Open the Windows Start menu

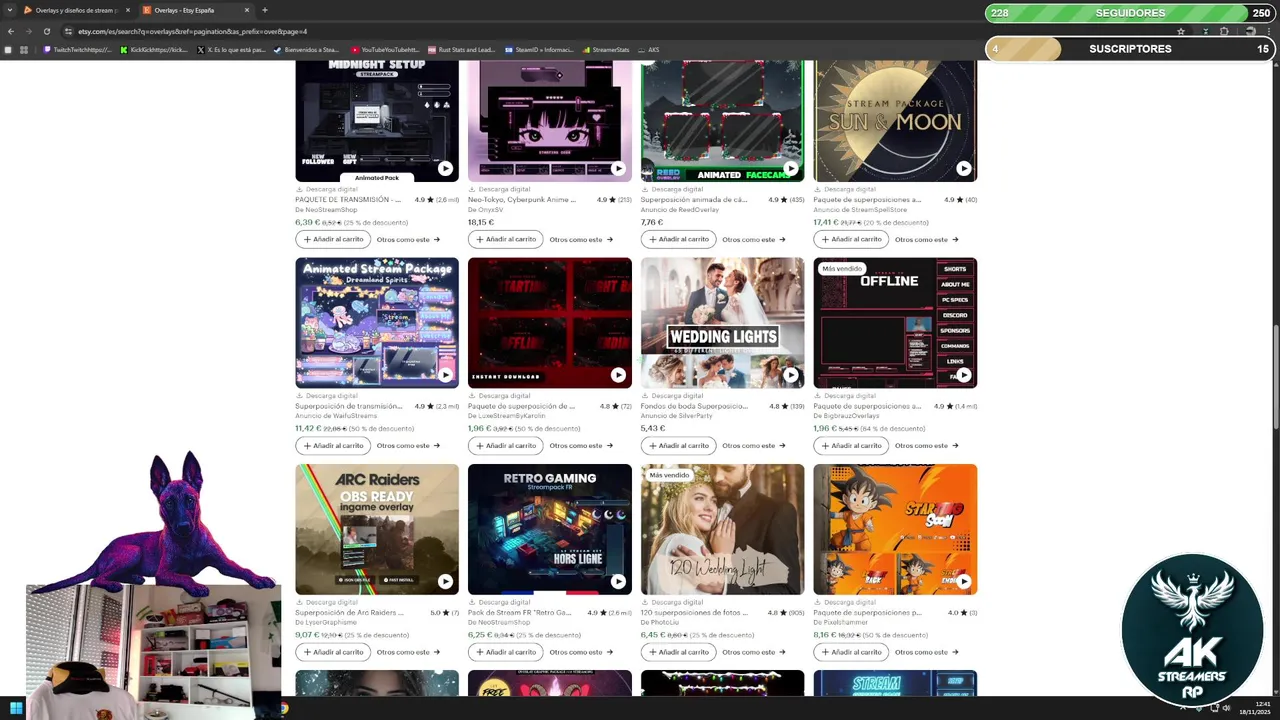(16, 708)
